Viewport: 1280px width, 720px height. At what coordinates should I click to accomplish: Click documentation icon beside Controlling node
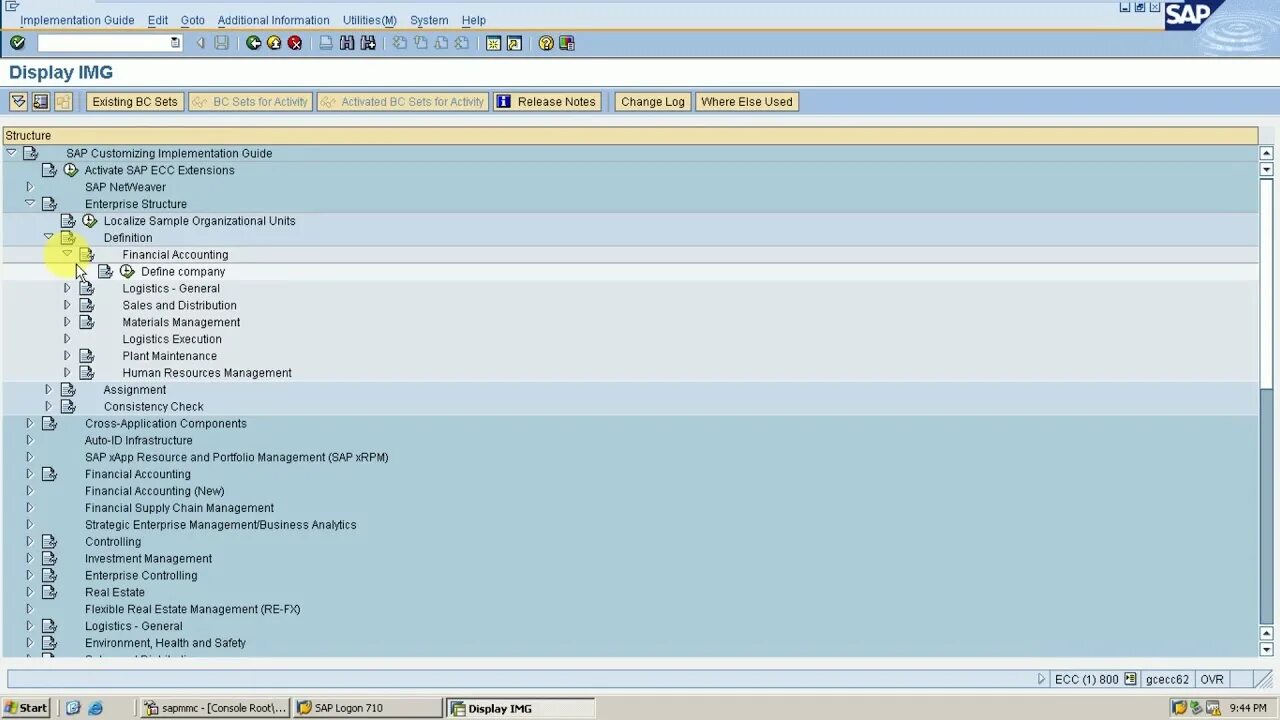(x=49, y=542)
